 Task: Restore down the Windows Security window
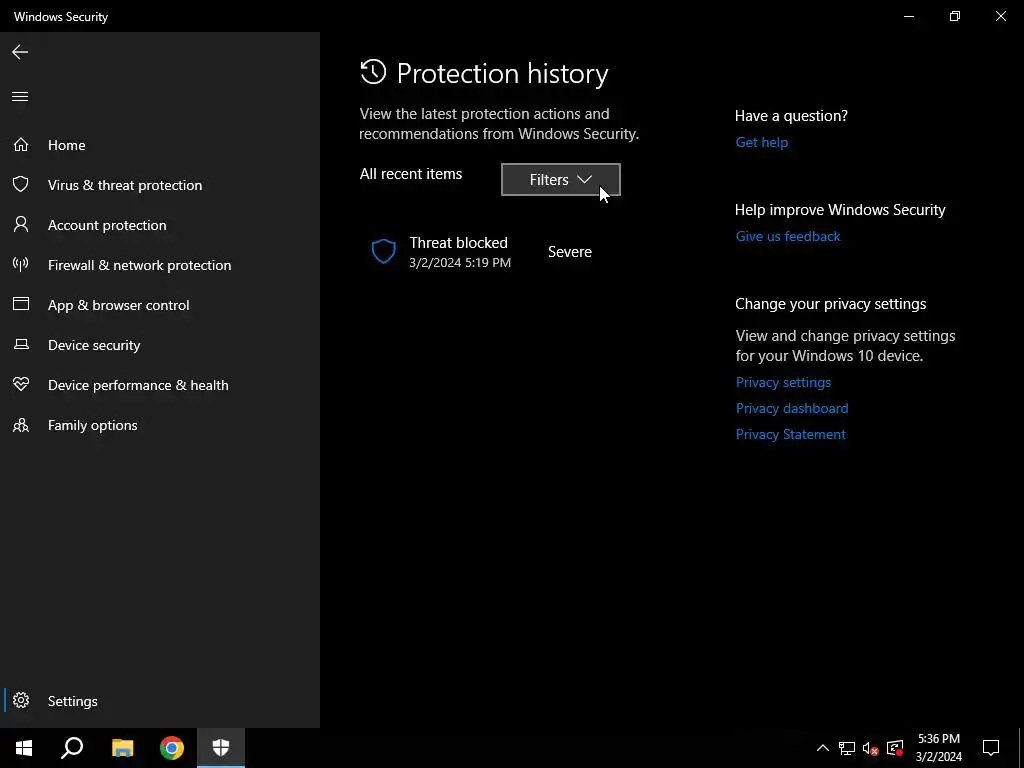(955, 16)
